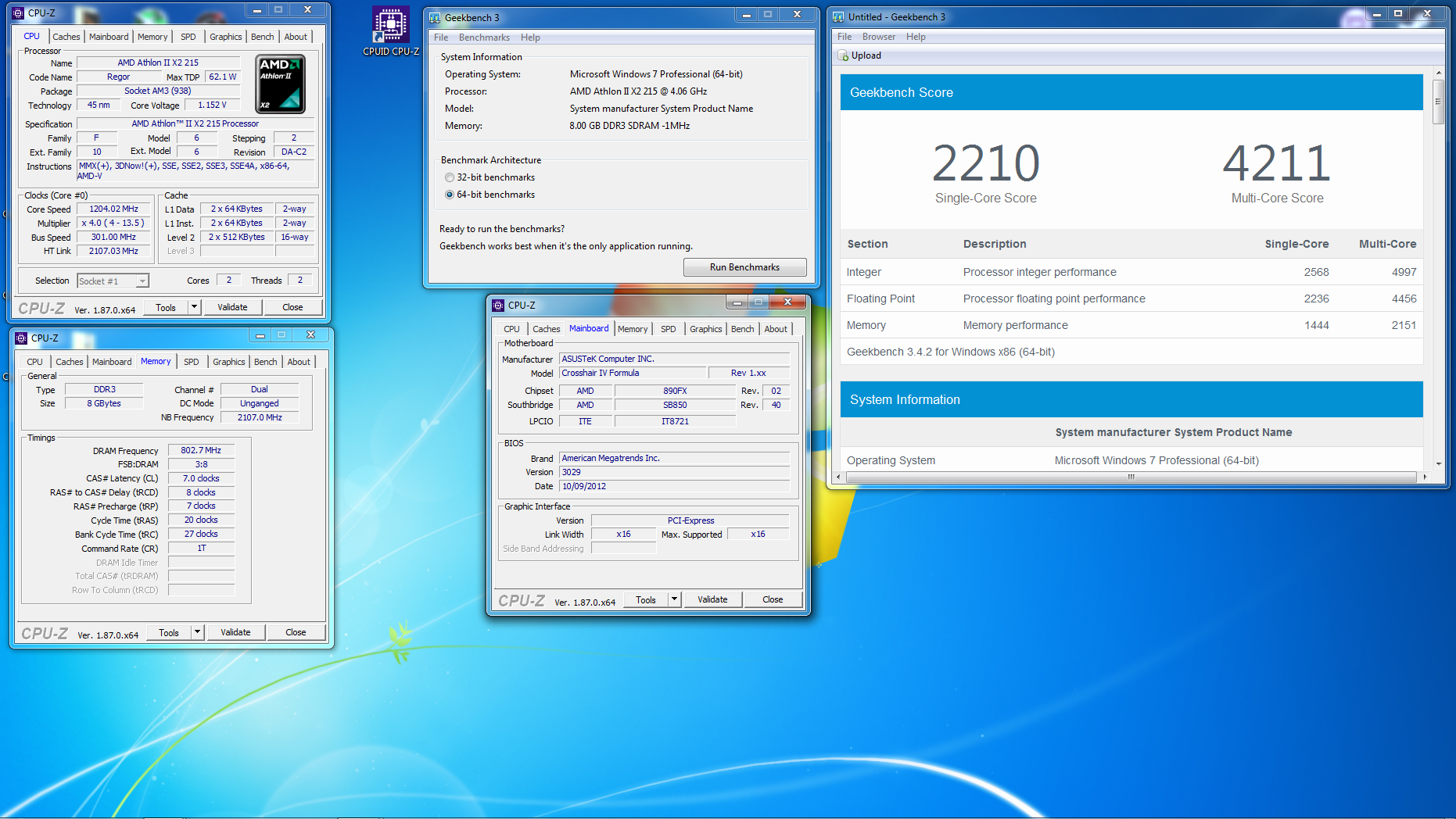Image resolution: width=1456 pixels, height=819 pixels.
Task: Click Validate in Mainboard CPU-Z window
Action: pyautogui.click(x=712, y=599)
